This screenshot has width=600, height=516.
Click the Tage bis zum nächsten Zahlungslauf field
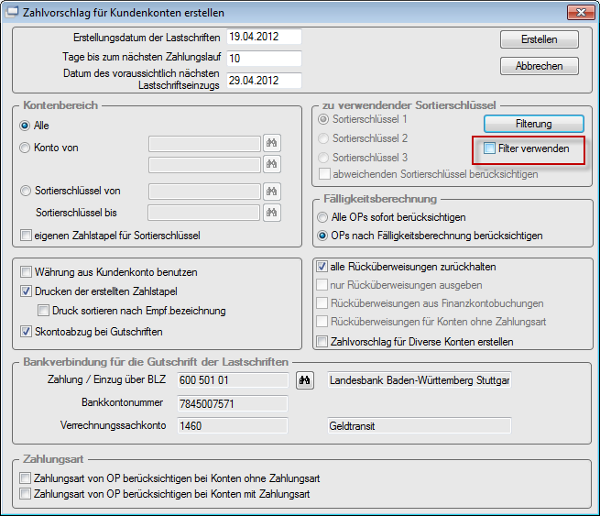click(x=264, y=58)
